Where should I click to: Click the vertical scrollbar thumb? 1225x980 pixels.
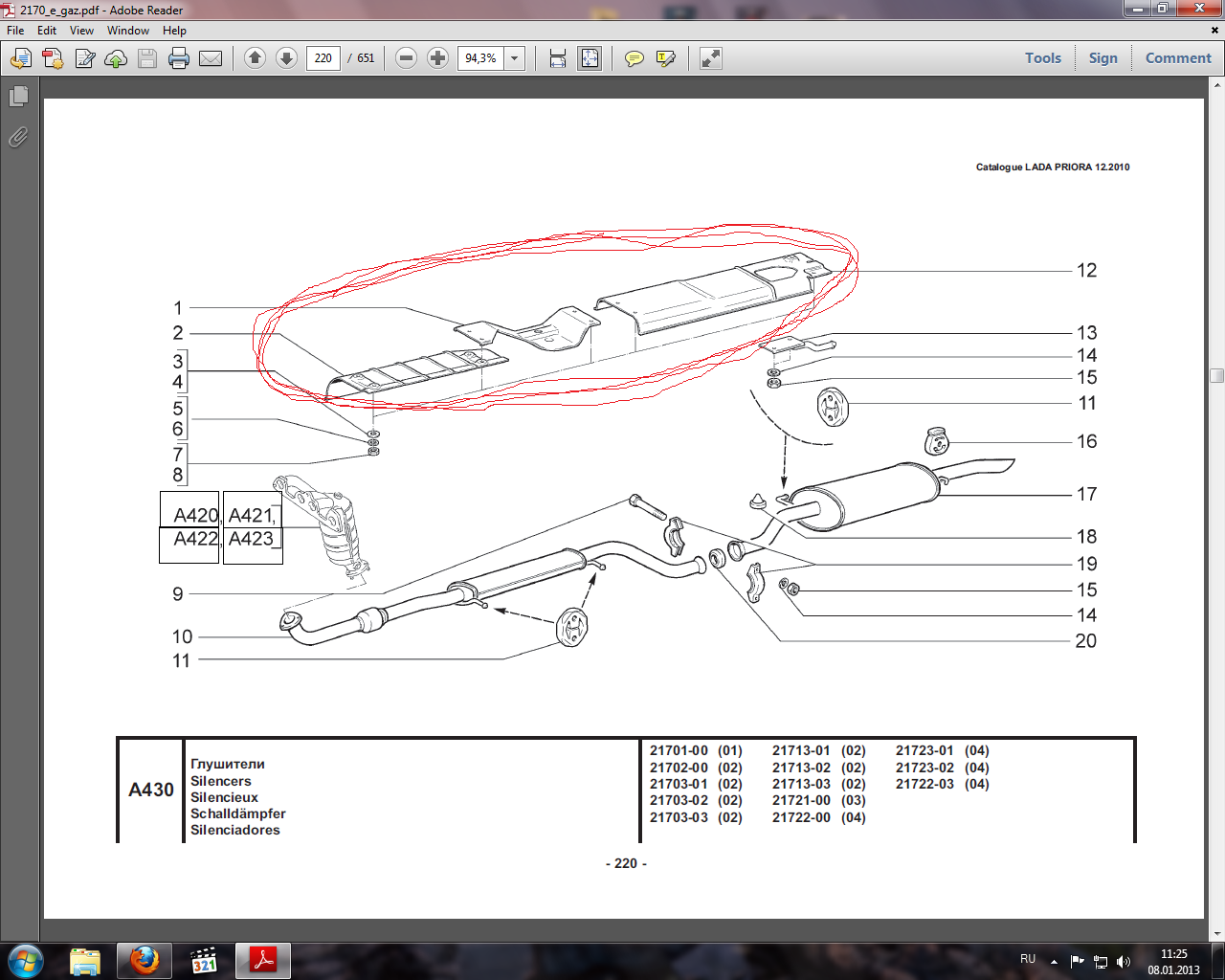pos(1216,375)
